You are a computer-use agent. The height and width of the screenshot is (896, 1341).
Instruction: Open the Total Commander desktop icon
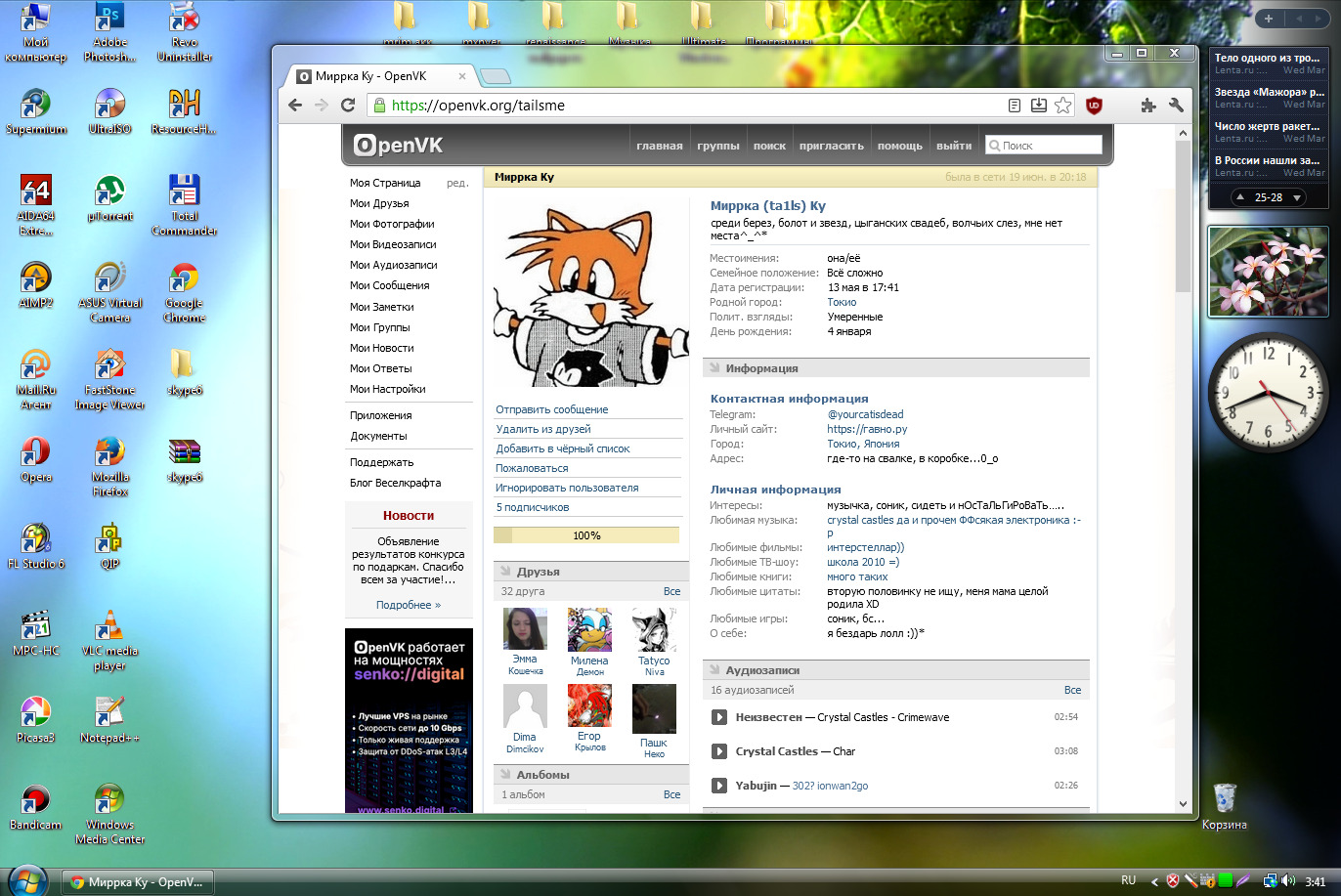point(185,205)
